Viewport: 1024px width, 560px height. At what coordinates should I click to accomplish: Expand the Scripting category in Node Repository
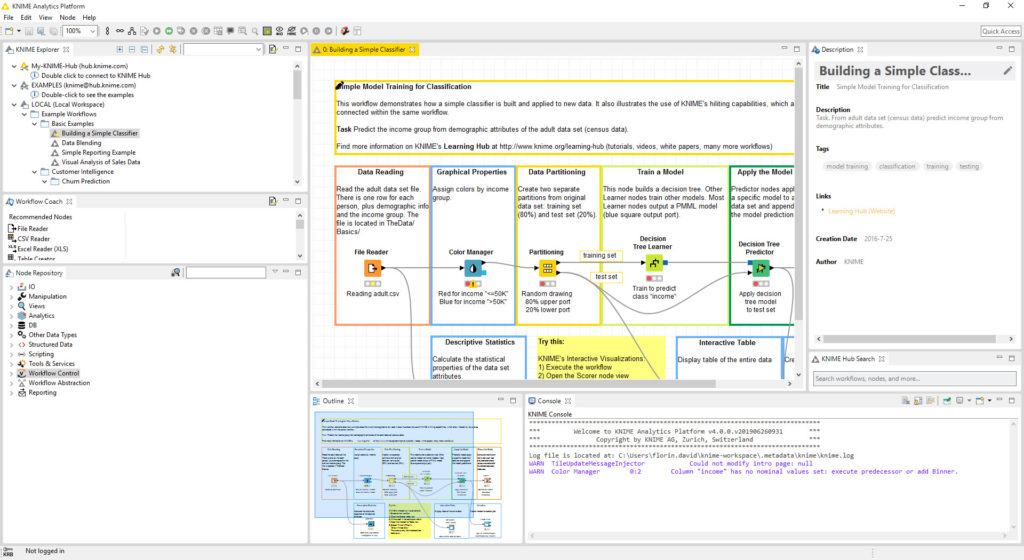11,354
